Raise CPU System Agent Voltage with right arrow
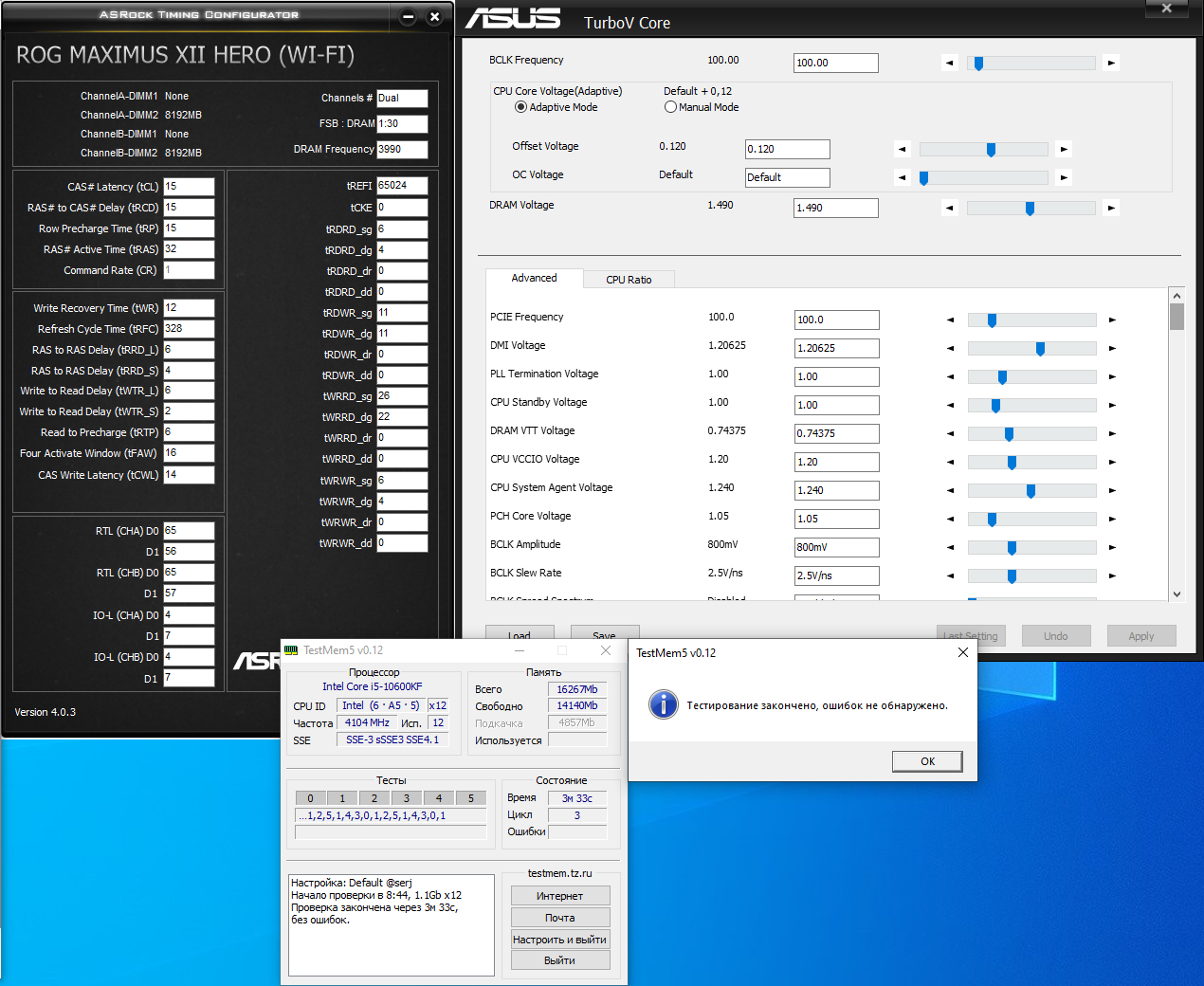The width and height of the screenshot is (1204, 986). [1112, 491]
